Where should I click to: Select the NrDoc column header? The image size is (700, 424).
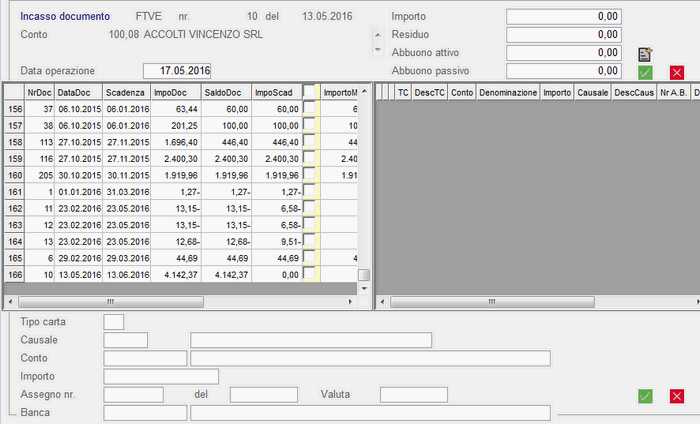pos(40,92)
